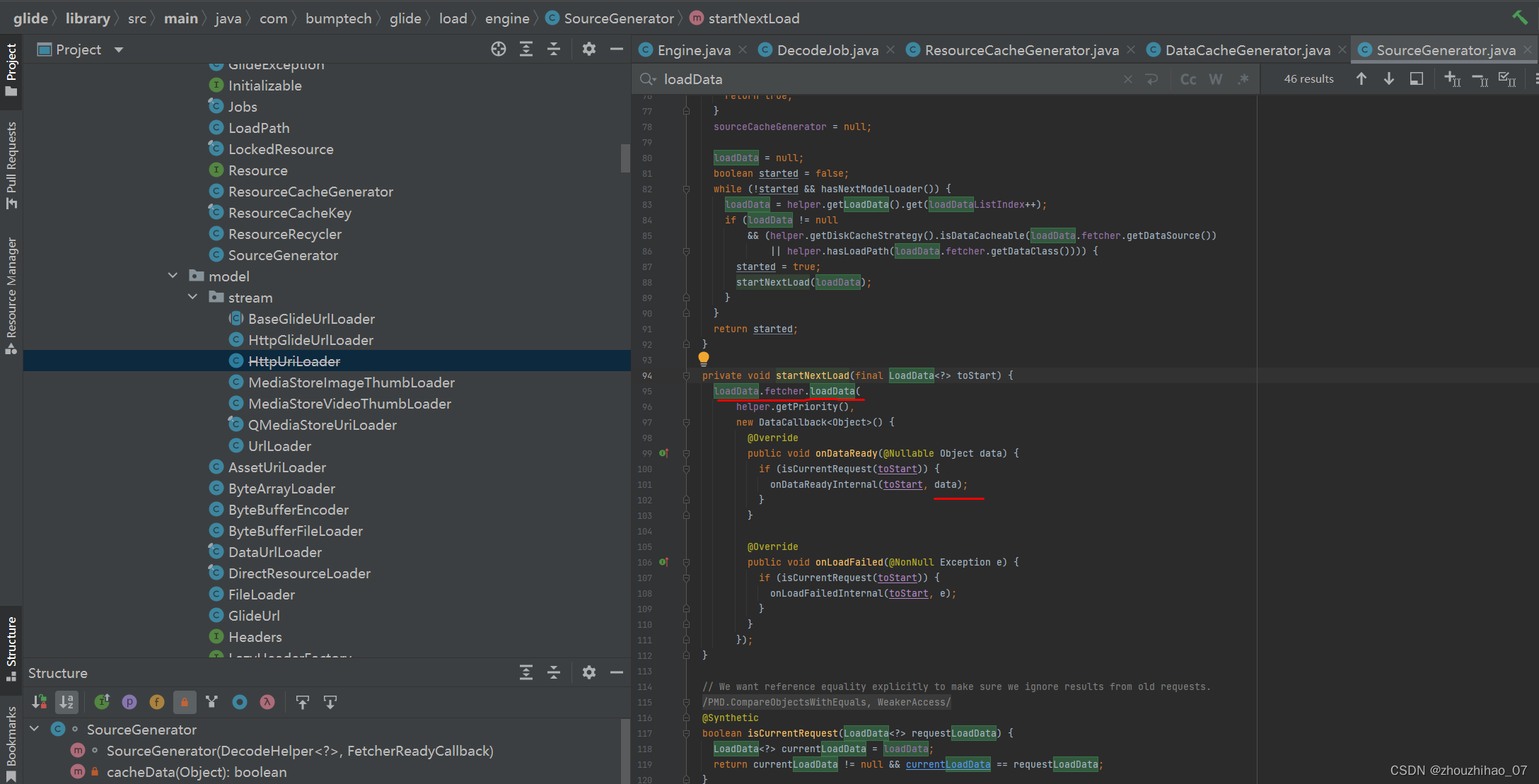1539x784 pixels.
Task: Open search results in the Find window
Action: coord(1417,78)
